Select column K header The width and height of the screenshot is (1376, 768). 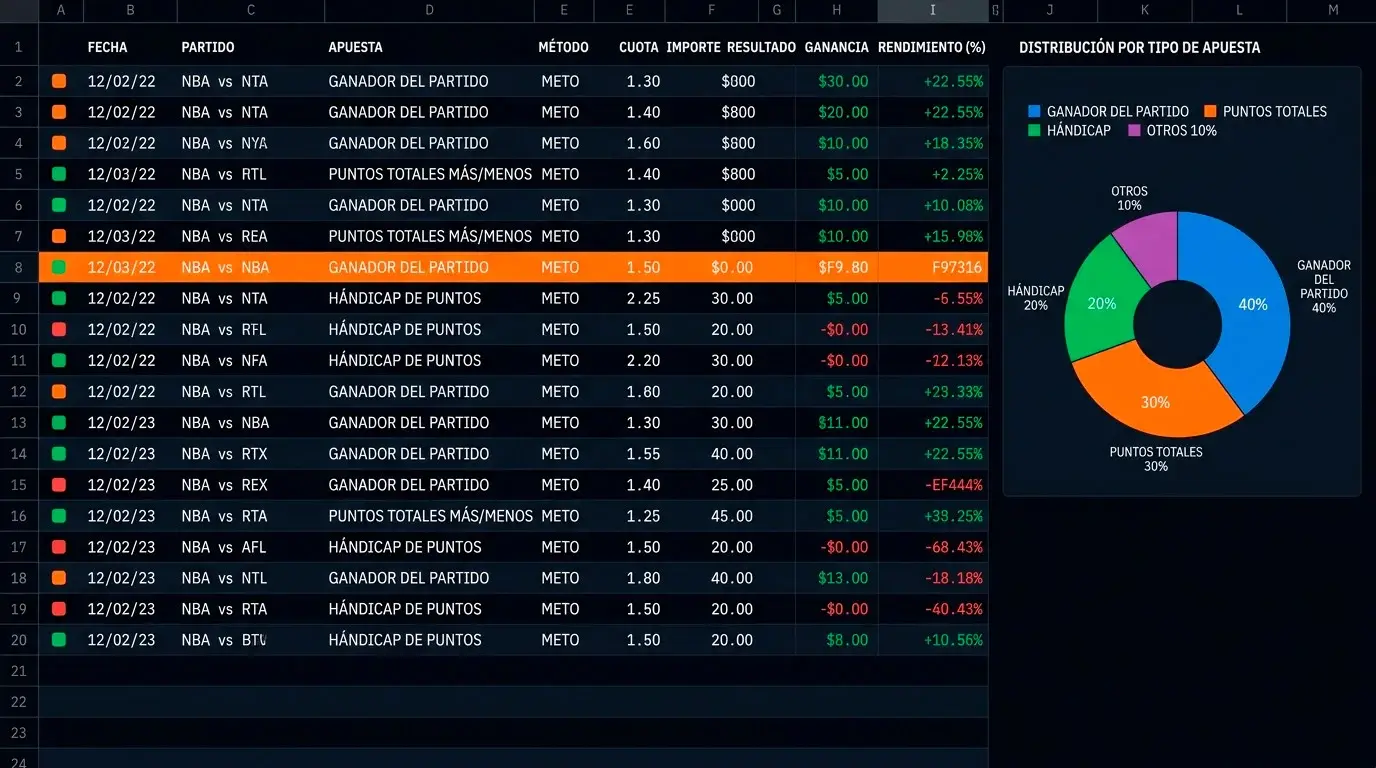[x=1144, y=10]
